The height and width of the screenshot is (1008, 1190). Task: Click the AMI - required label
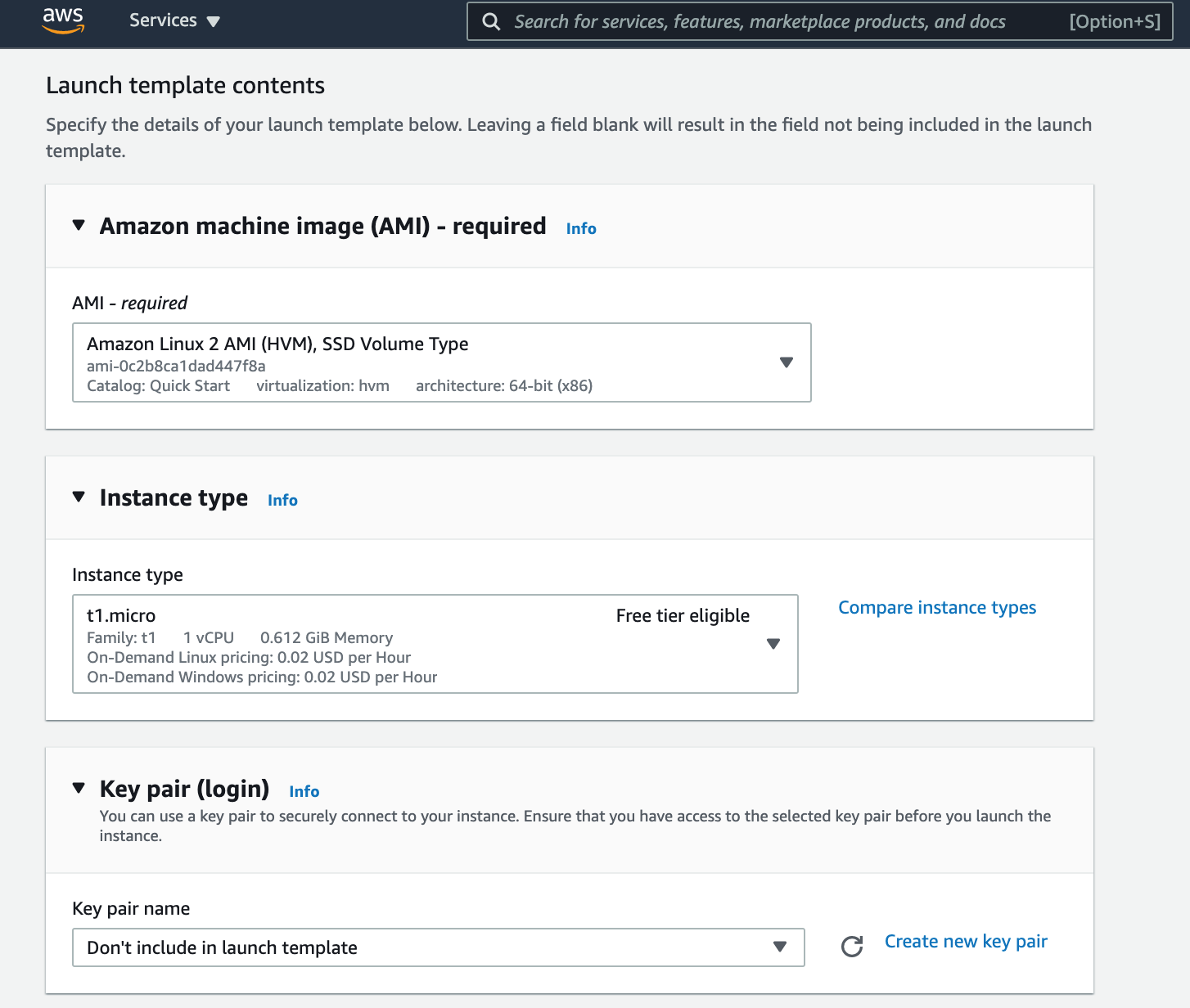129,304
